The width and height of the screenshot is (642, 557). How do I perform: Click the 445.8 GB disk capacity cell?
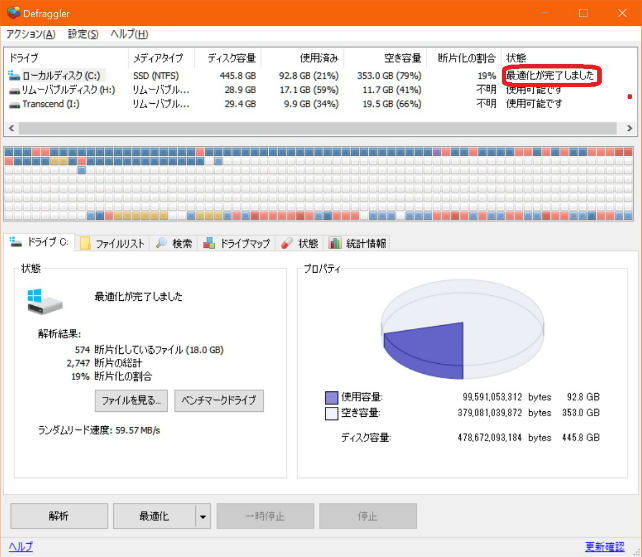tap(238, 76)
